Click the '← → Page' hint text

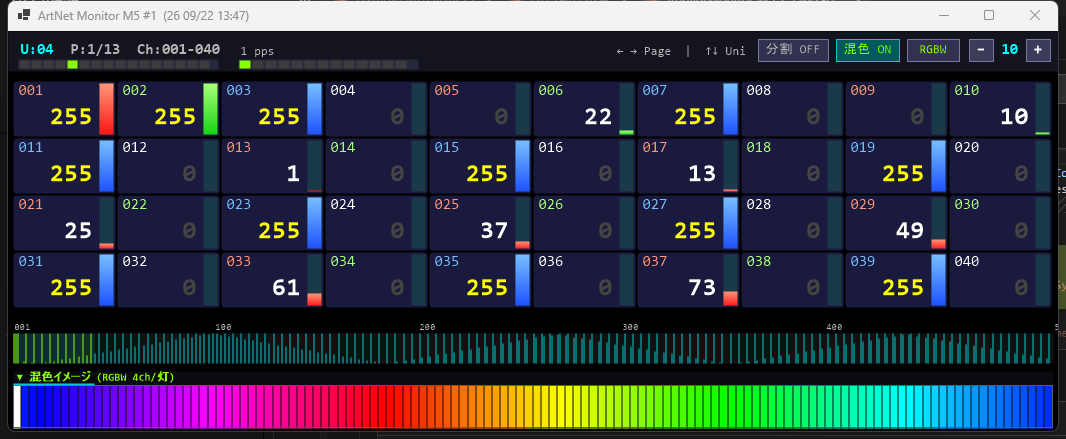pos(643,51)
